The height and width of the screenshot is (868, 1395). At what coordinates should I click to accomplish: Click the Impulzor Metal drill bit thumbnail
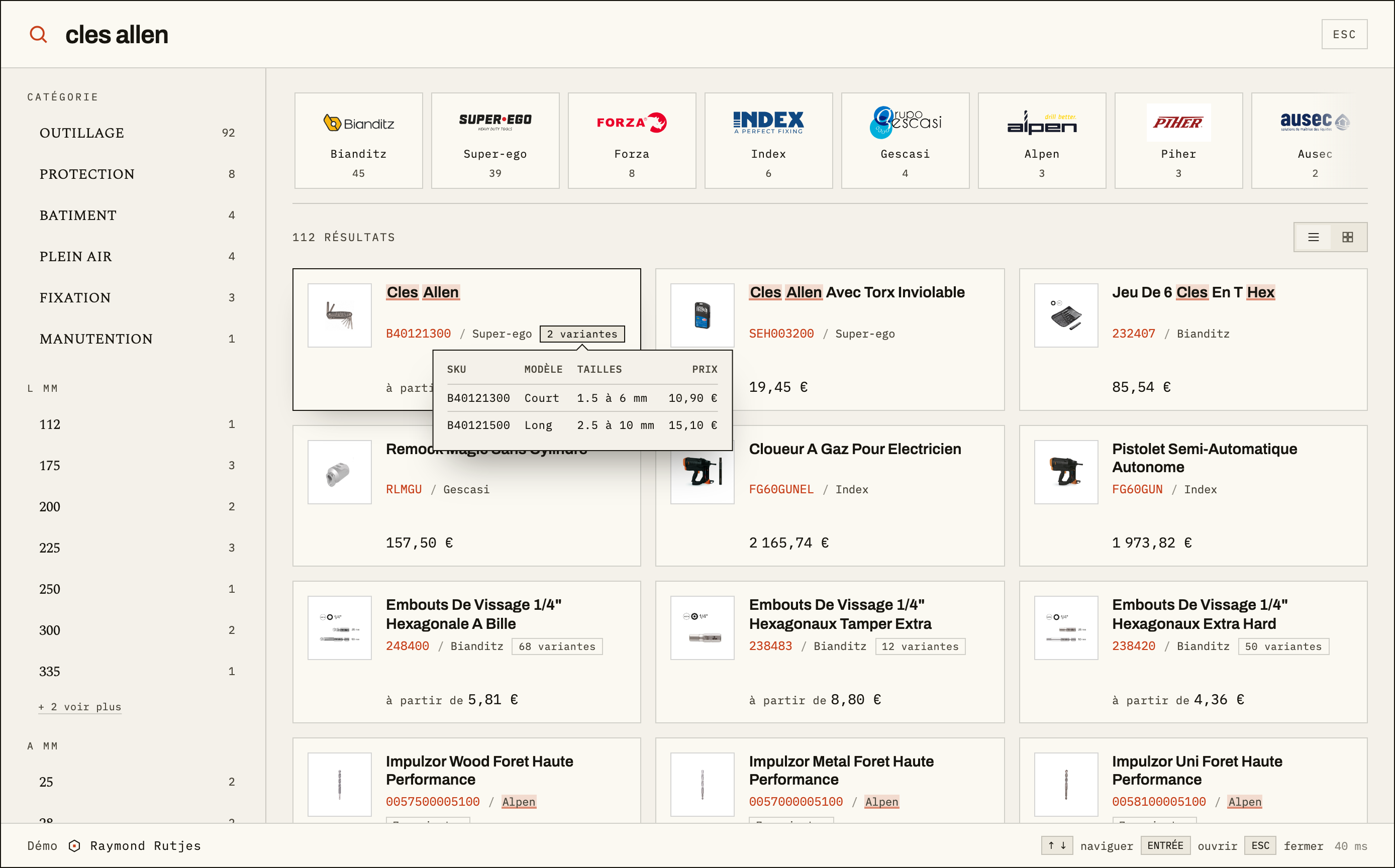pos(702,784)
